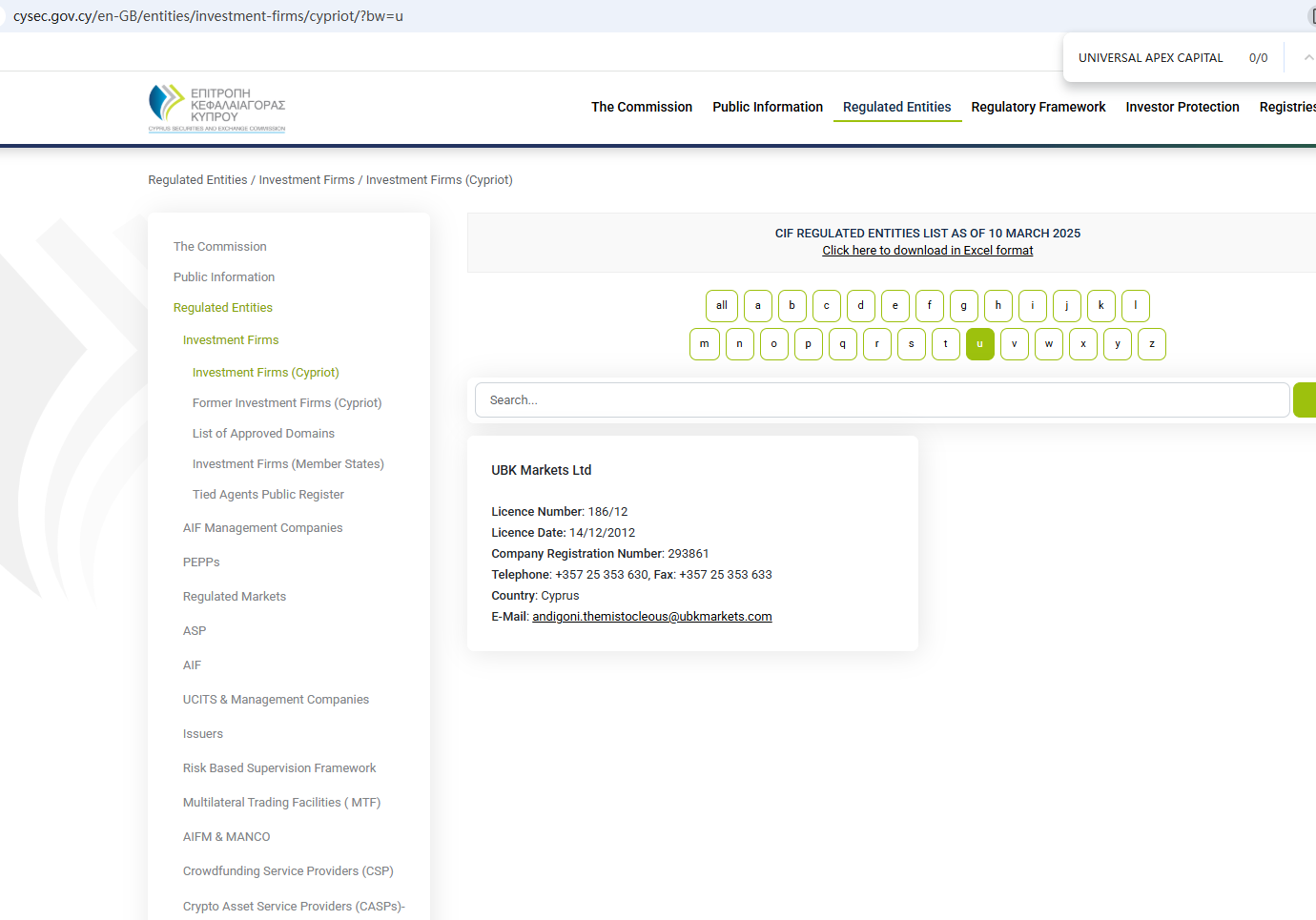Open The Commission in sidebar

[x=220, y=247]
